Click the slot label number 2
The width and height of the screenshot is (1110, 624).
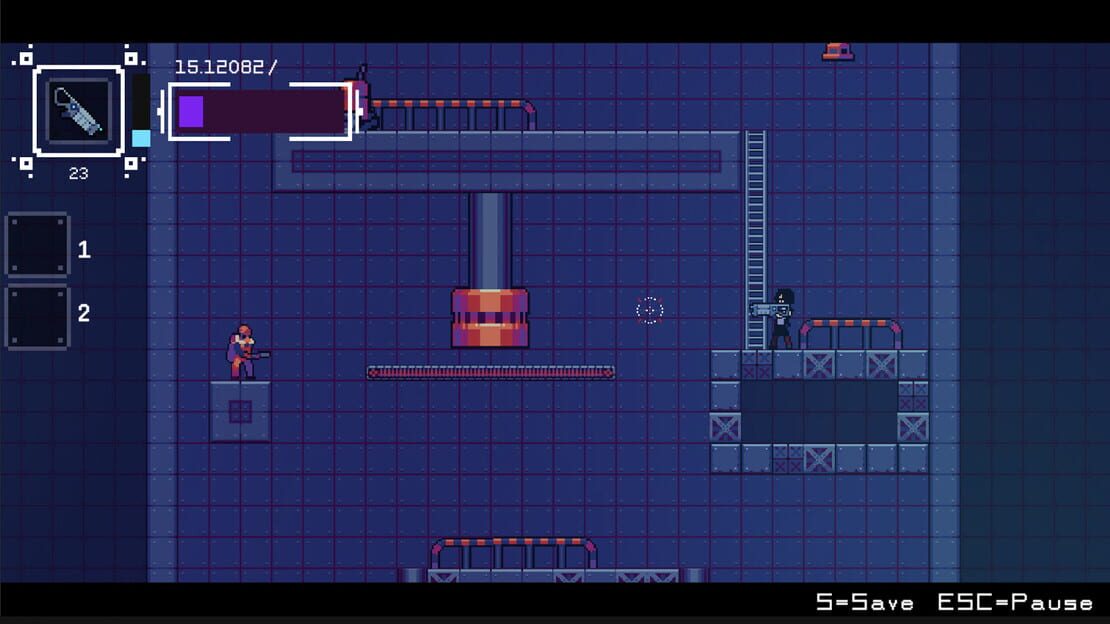coord(84,313)
